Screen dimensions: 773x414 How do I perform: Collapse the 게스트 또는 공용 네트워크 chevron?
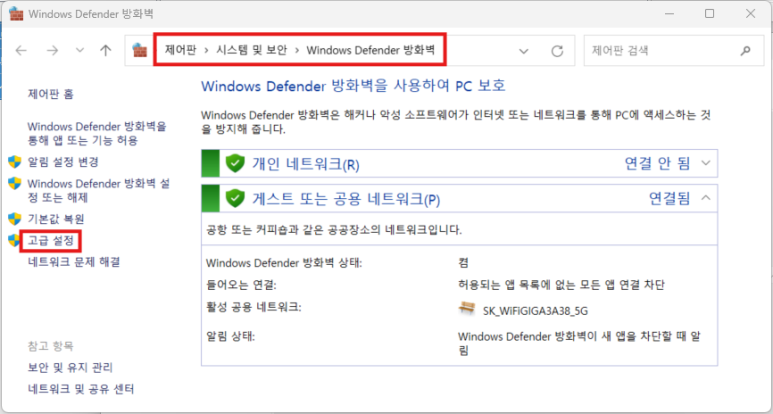[x=705, y=198]
